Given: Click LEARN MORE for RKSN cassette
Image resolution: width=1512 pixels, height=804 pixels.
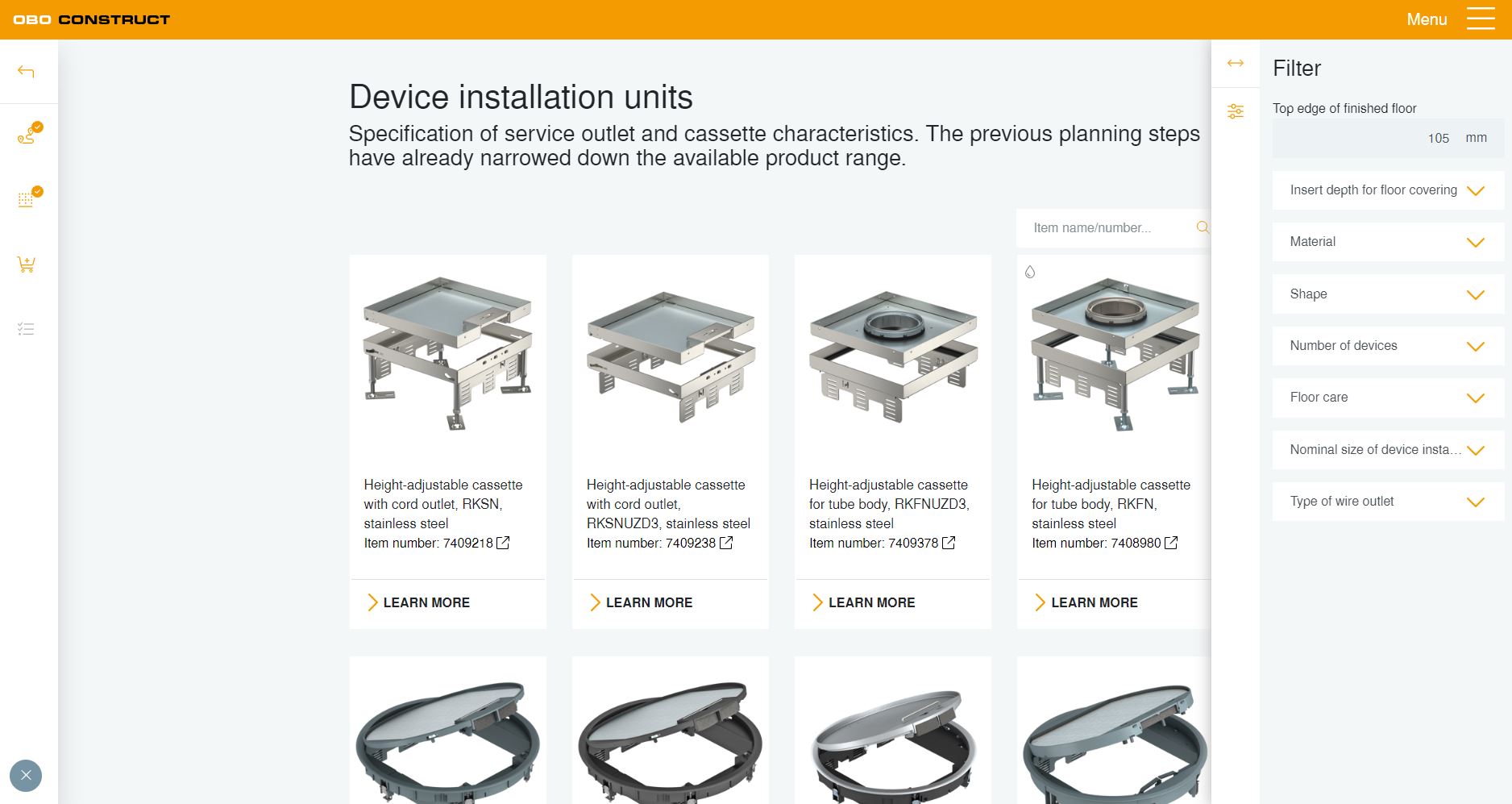Looking at the screenshot, I should [417, 602].
